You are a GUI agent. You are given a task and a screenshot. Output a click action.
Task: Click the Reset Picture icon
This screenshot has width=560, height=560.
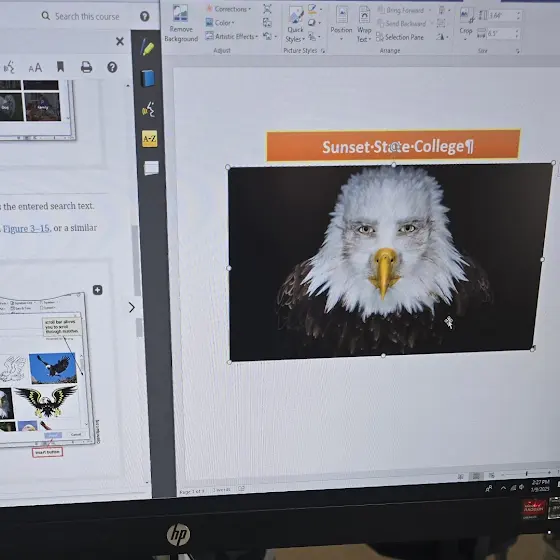tap(267, 36)
